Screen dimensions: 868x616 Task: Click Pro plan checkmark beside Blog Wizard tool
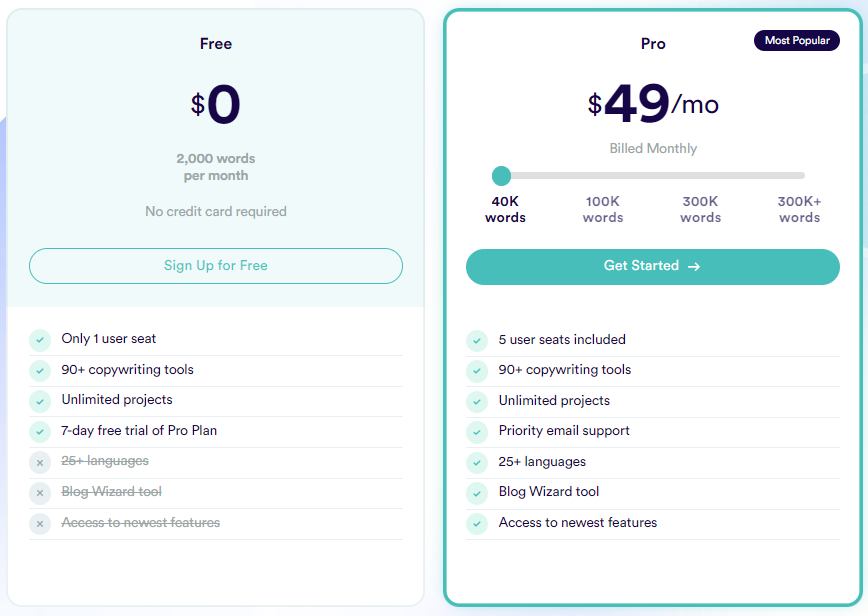477,493
